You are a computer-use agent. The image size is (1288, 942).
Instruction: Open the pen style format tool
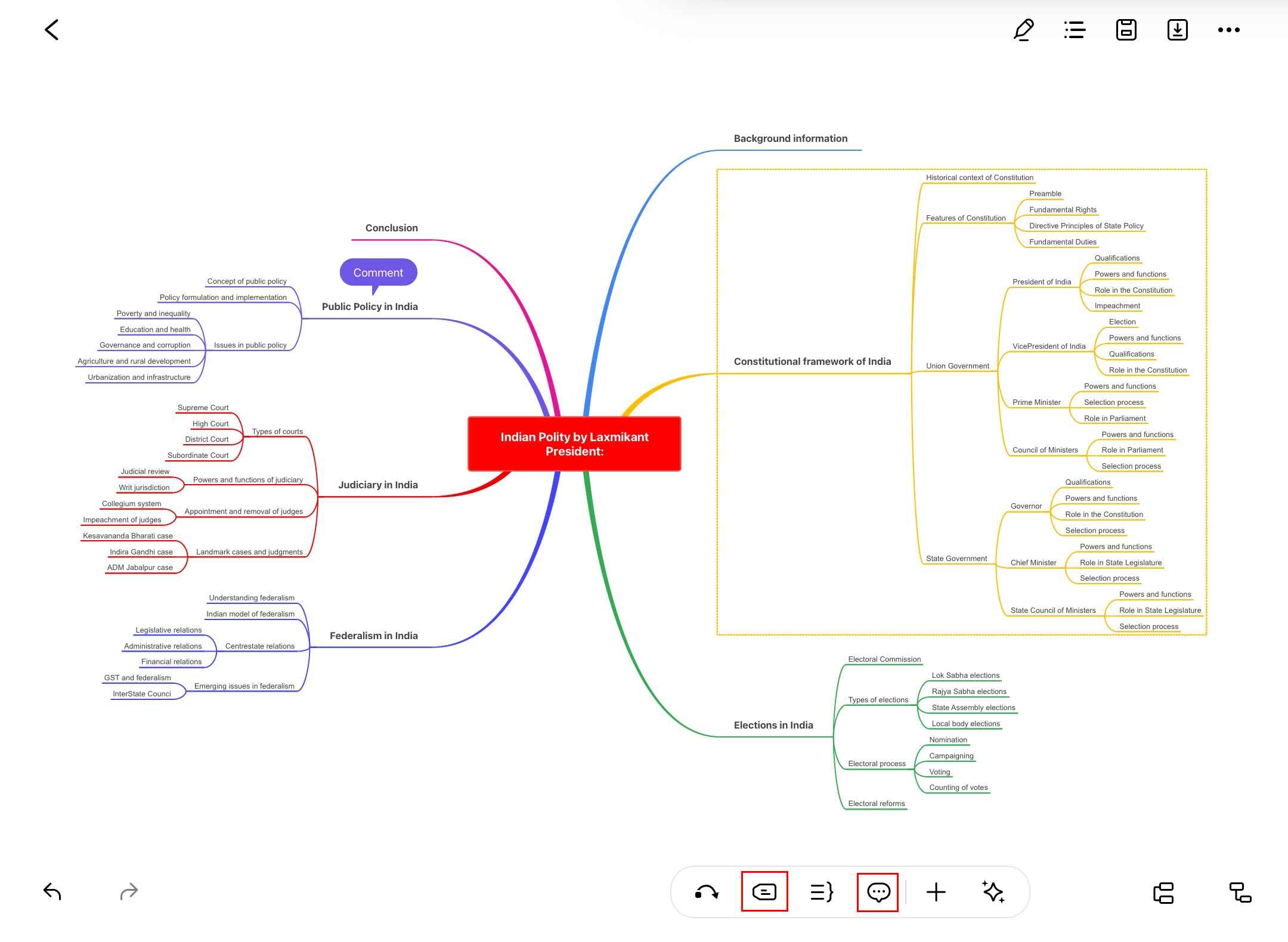1023,30
